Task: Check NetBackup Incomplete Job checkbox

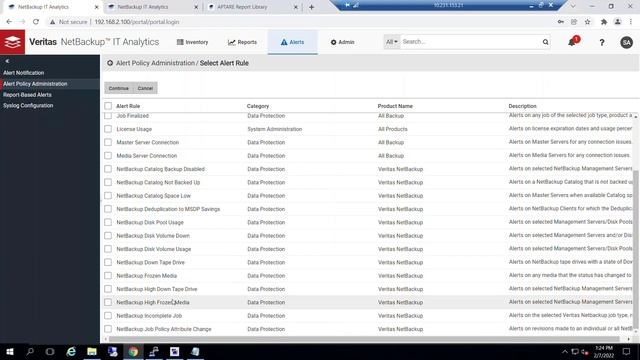Action: [x=108, y=316]
